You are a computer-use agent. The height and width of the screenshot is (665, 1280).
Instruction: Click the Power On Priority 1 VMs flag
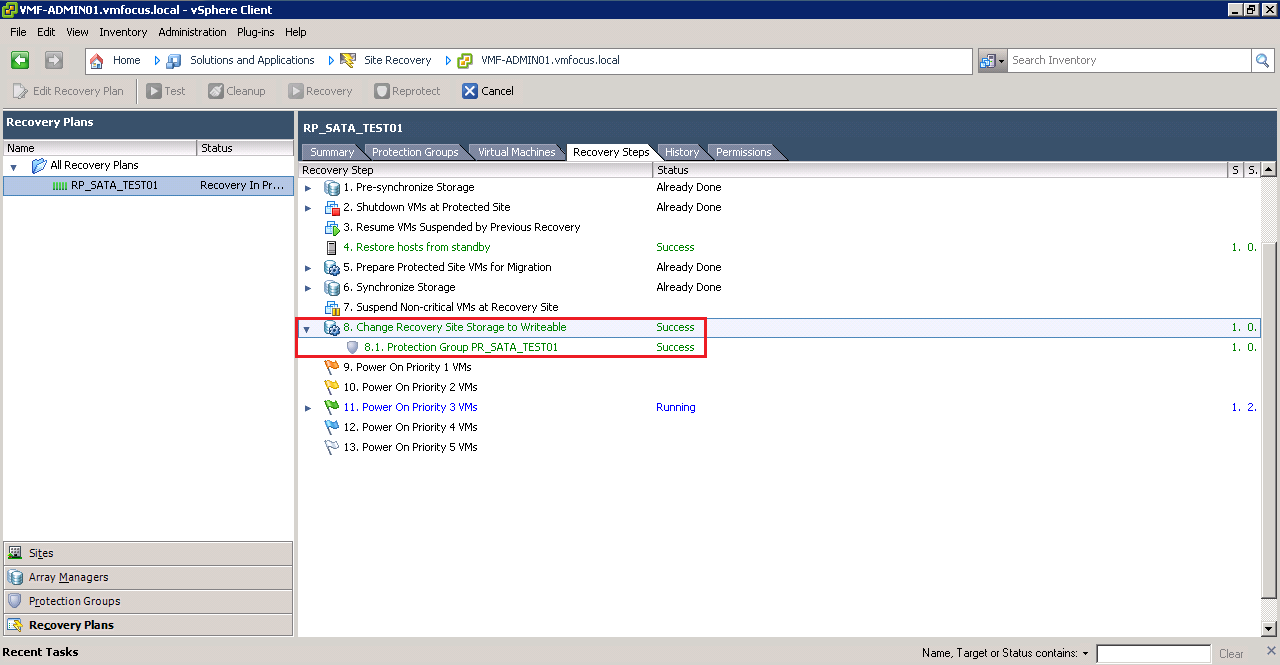click(x=332, y=367)
